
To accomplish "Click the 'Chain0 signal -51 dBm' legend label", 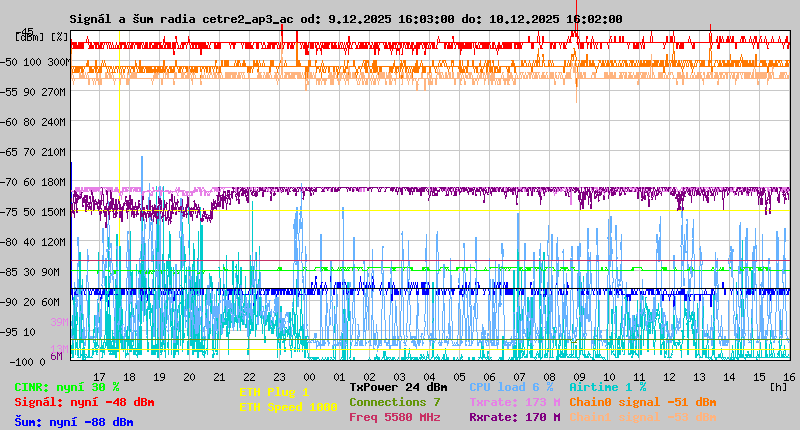I will [643, 402].
